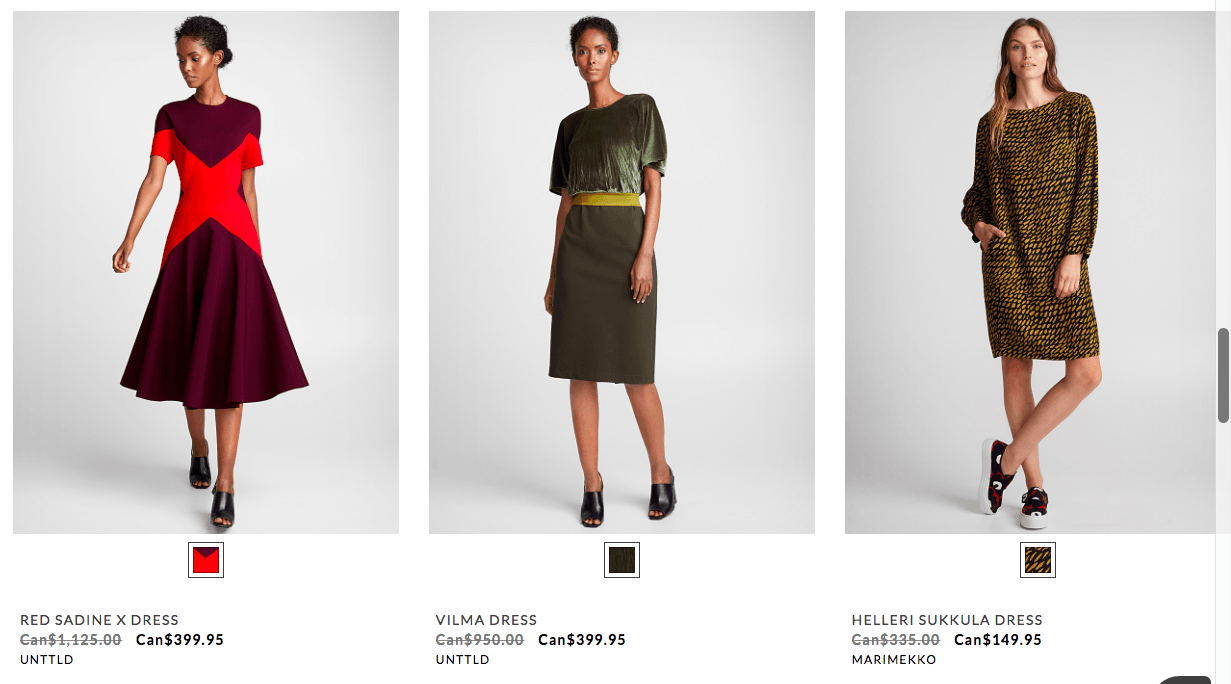Click the vertical page scrollbar thumb
Image resolution: width=1231 pixels, height=684 pixels.
pyautogui.click(x=1223, y=375)
